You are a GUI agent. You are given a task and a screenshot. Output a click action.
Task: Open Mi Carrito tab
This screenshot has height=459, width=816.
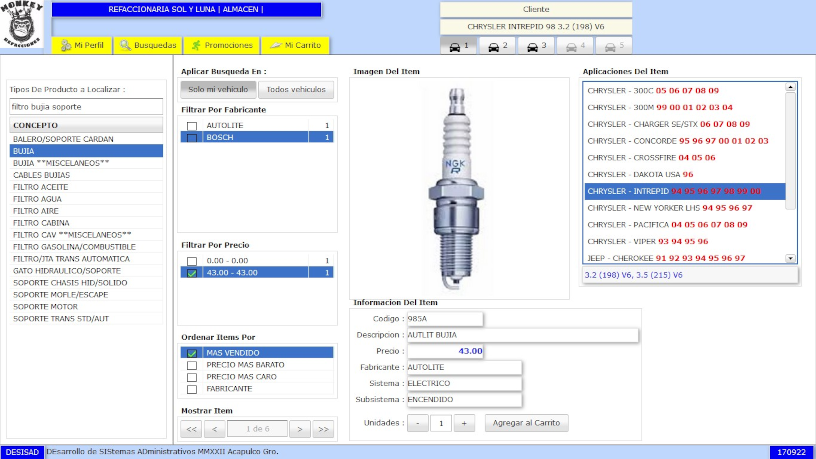pyautogui.click(x=295, y=45)
